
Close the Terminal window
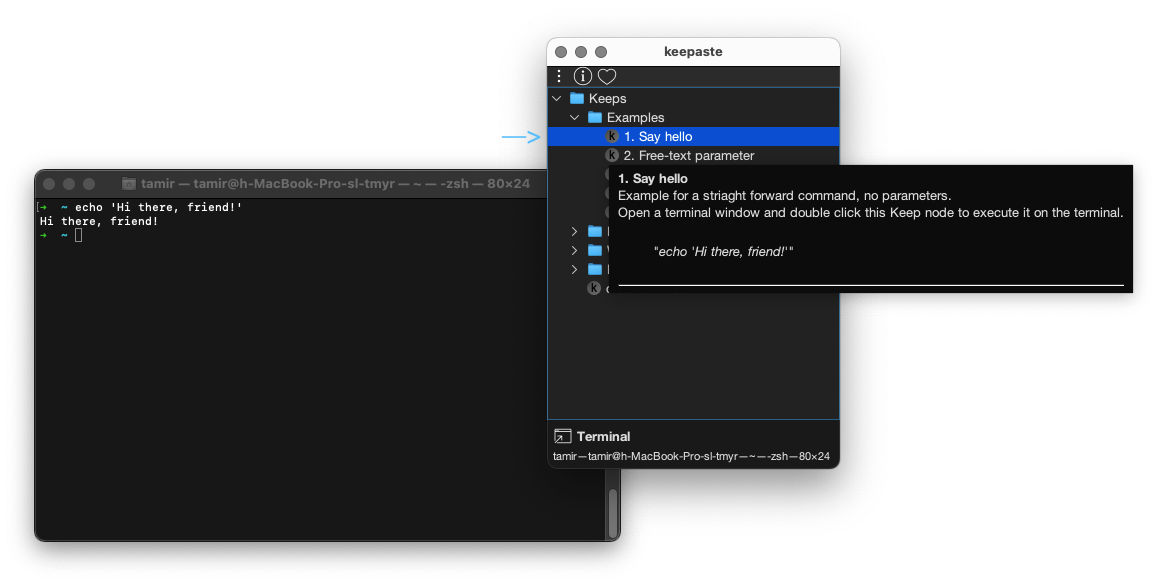tap(50, 184)
